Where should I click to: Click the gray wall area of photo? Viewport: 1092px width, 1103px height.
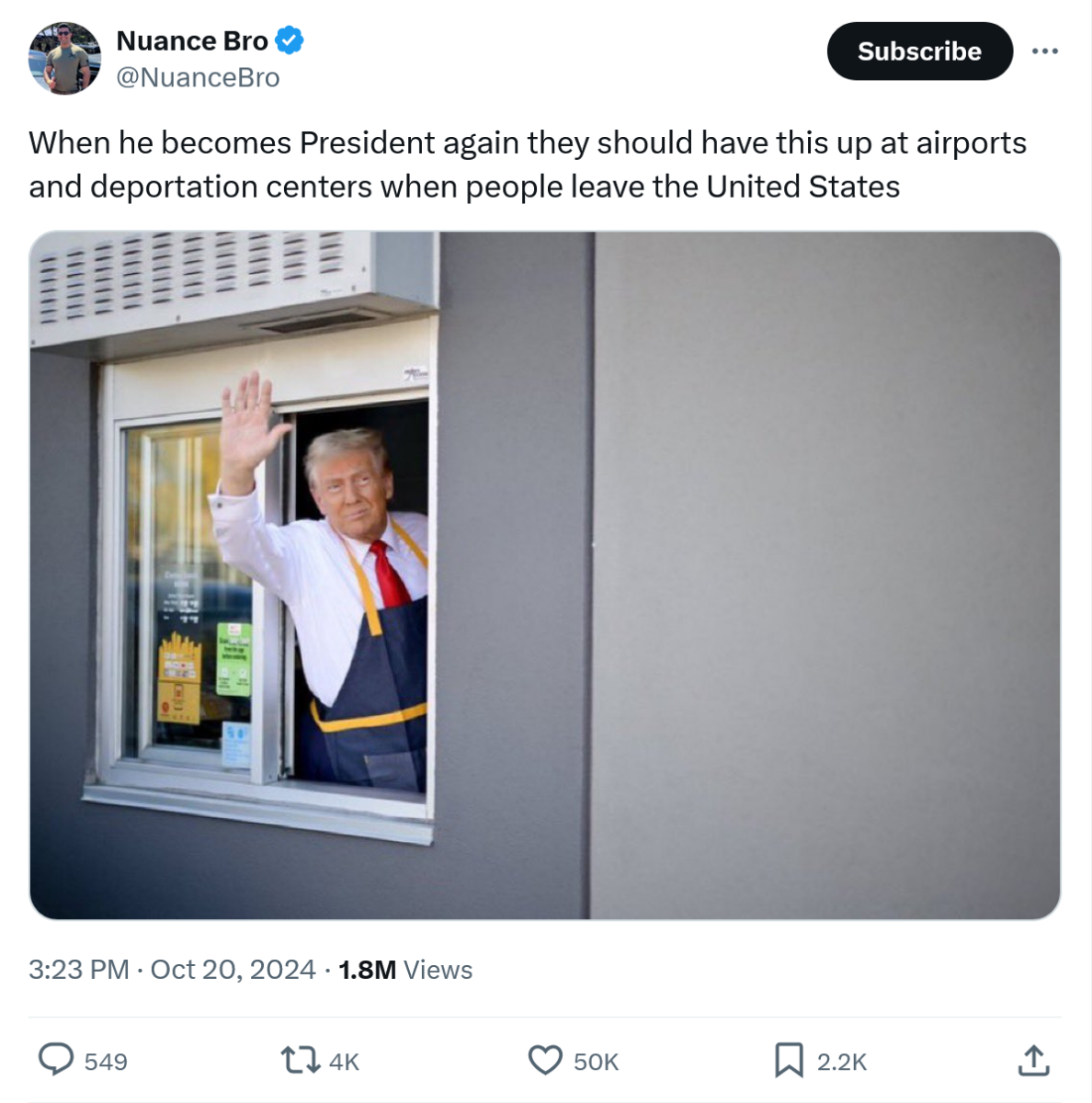click(825, 575)
